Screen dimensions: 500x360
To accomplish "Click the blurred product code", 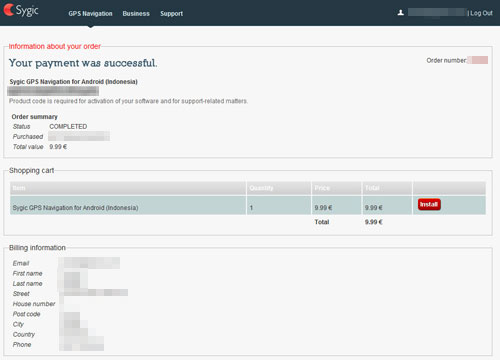I will 53,91.
